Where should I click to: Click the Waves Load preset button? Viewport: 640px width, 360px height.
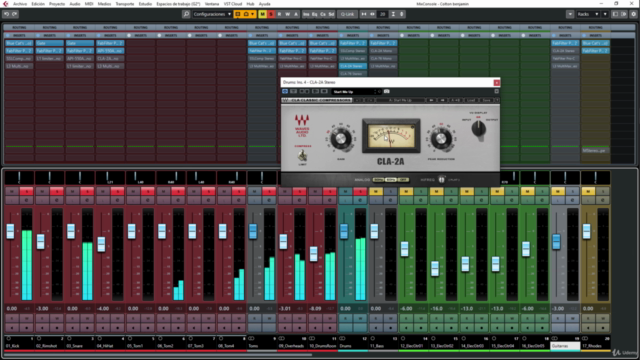(471, 100)
